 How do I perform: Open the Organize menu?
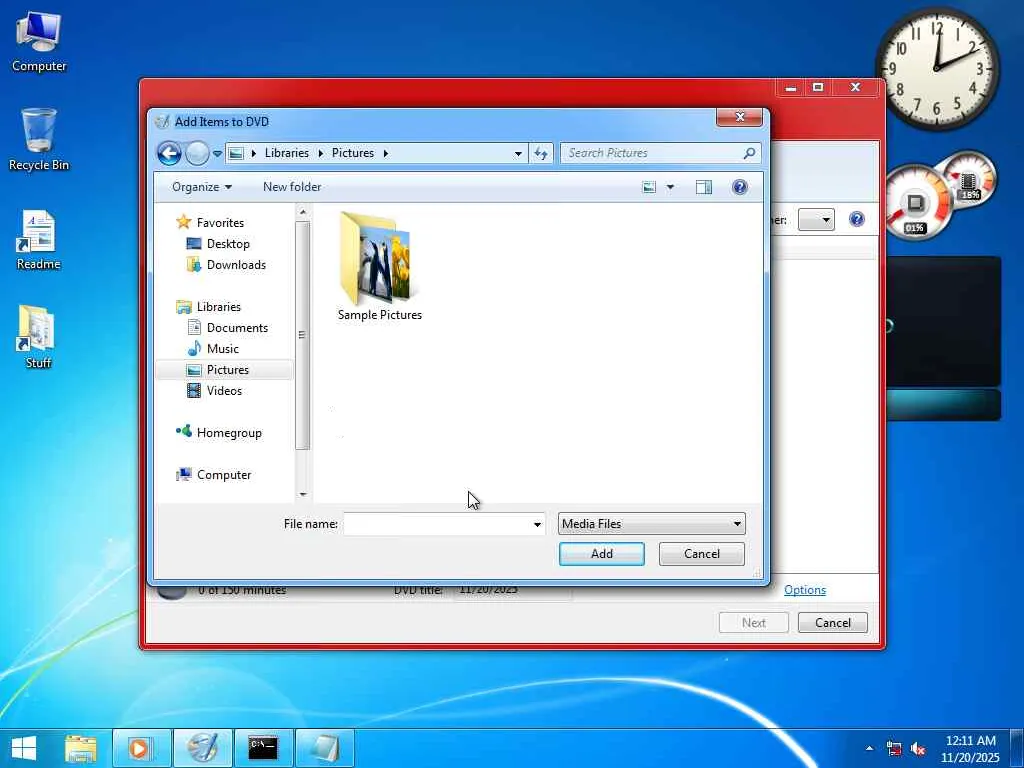[x=202, y=187]
